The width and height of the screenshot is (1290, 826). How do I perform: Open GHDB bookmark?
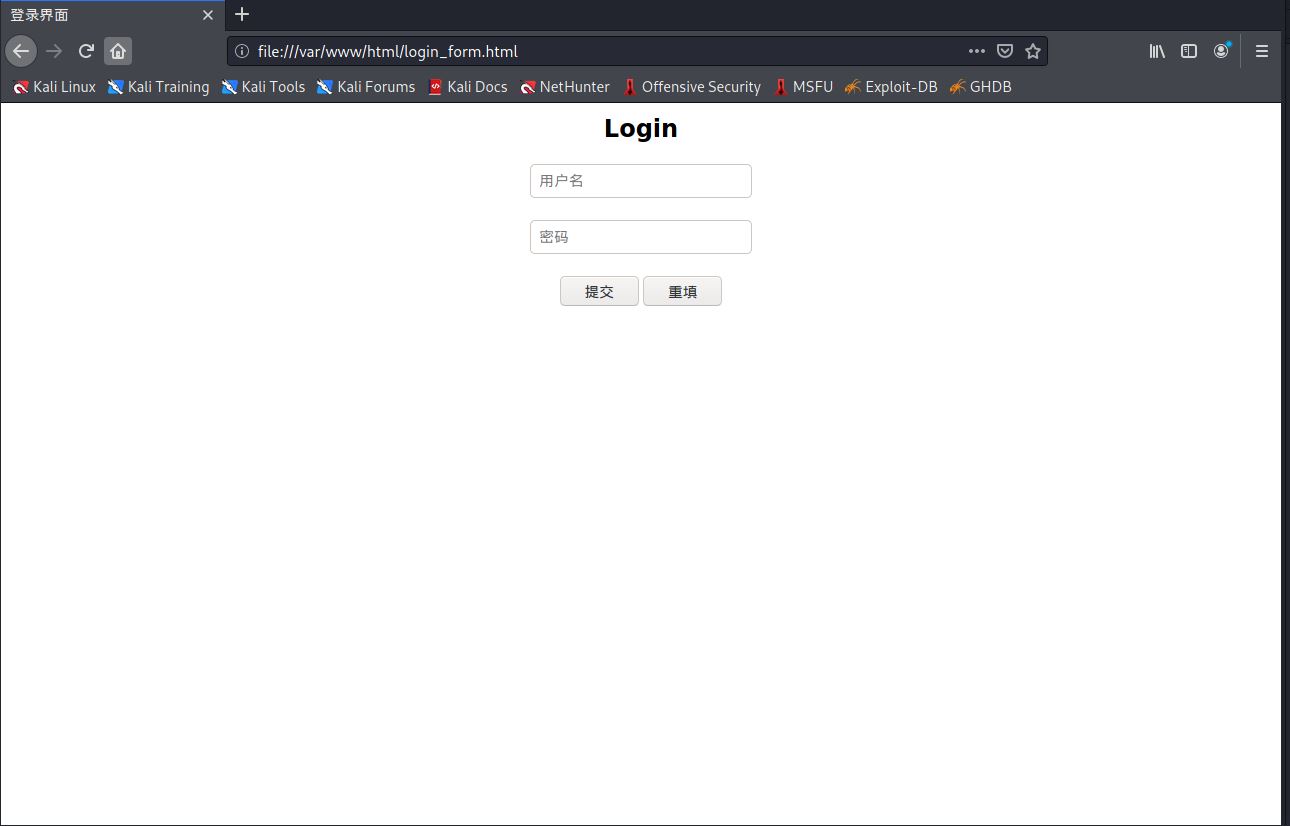(x=980, y=87)
